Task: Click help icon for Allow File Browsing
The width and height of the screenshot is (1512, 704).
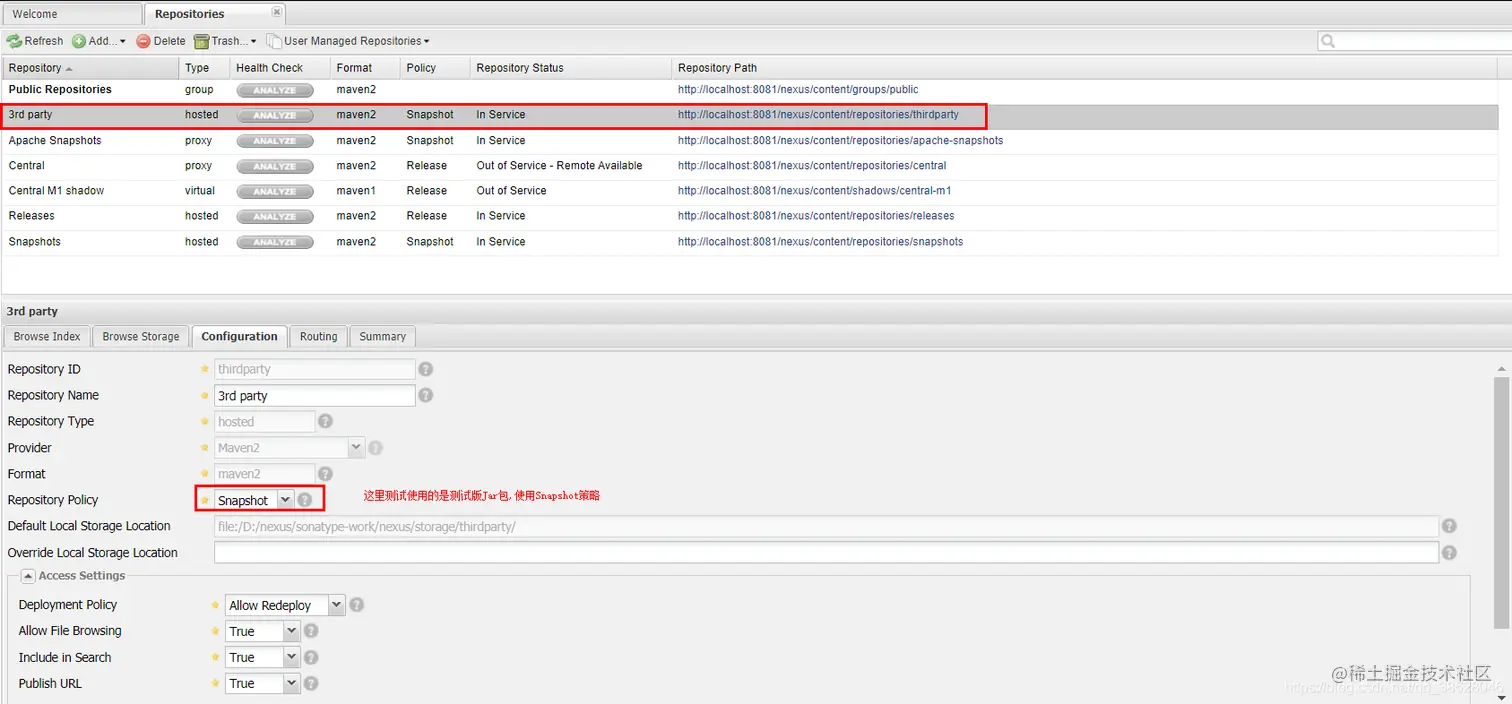Action: click(x=311, y=631)
